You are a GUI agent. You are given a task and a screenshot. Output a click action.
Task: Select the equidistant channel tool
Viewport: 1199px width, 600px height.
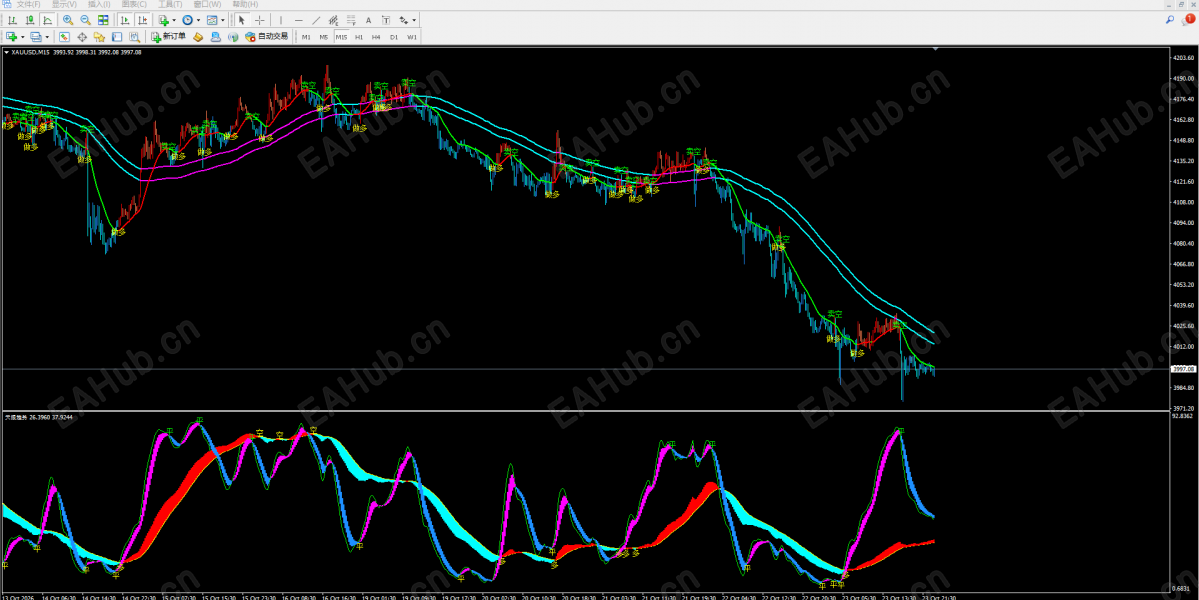pyautogui.click(x=333, y=21)
